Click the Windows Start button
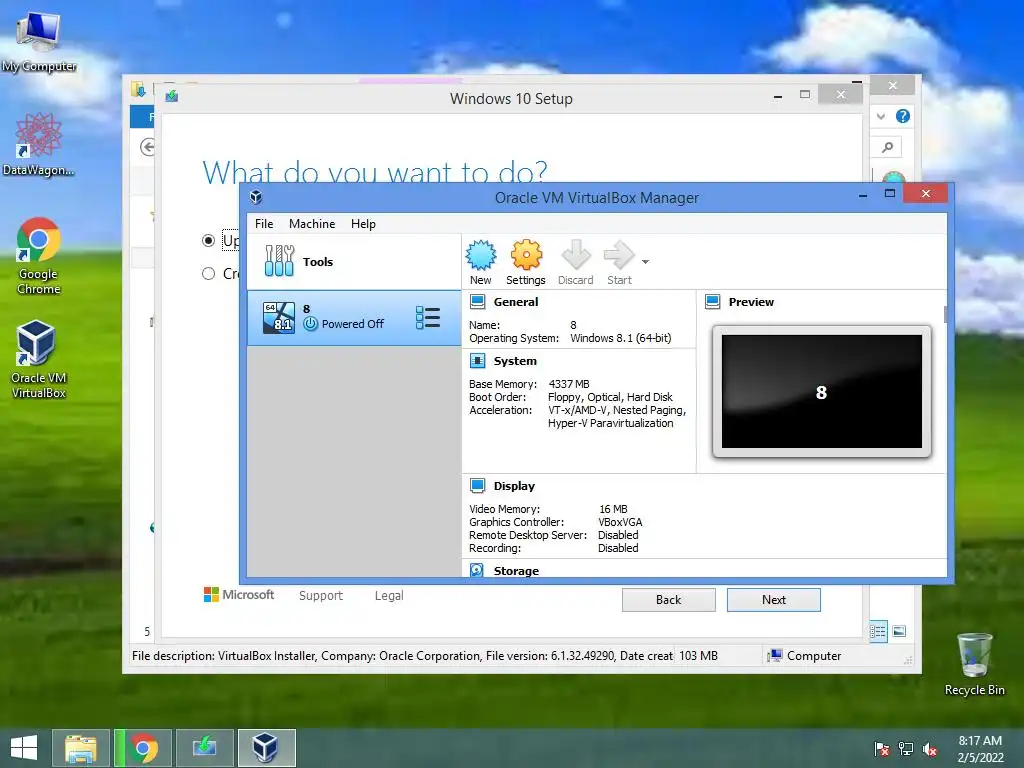The image size is (1024, 768). pos(24,748)
